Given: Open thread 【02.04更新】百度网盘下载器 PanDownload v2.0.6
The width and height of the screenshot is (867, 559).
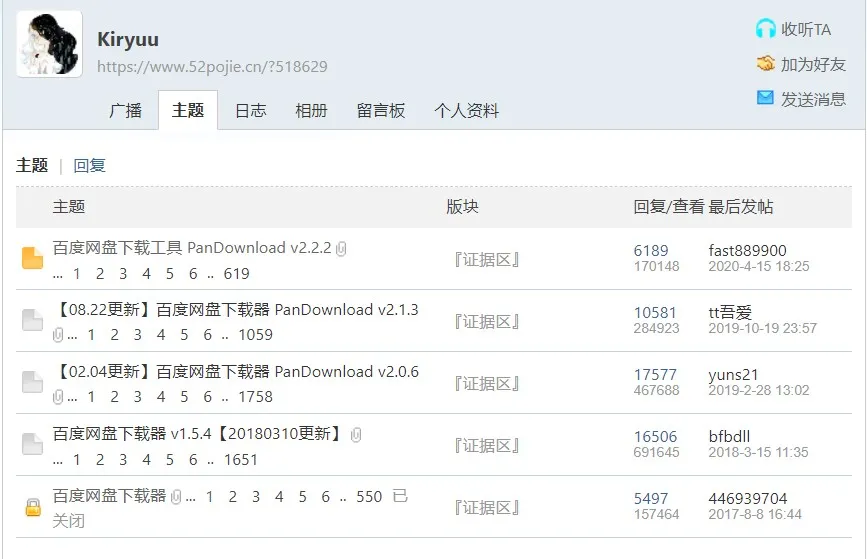Looking at the screenshot, I should click(236, 372).
